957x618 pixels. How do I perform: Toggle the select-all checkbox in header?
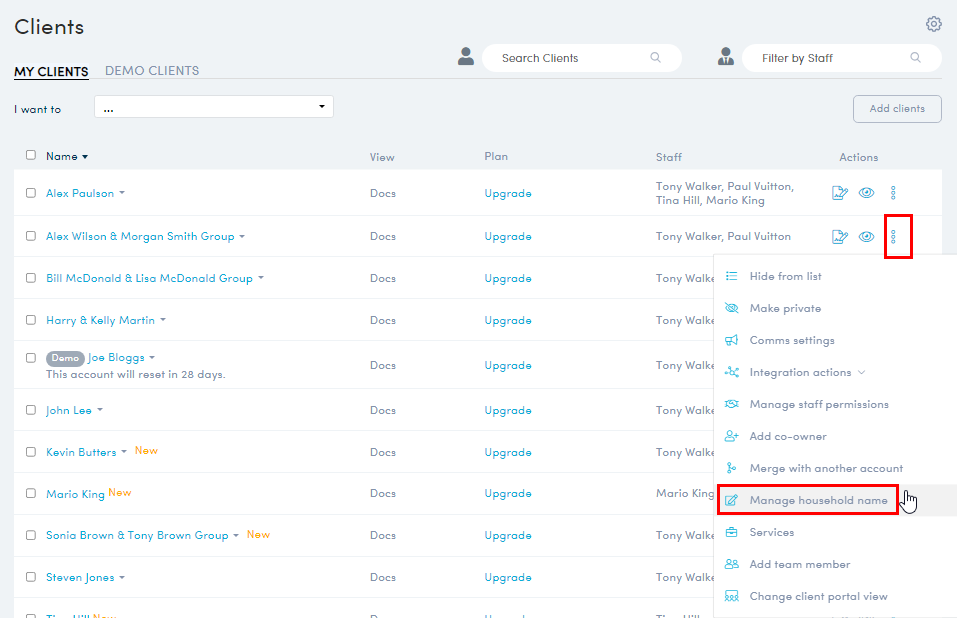tap(31, 155)
